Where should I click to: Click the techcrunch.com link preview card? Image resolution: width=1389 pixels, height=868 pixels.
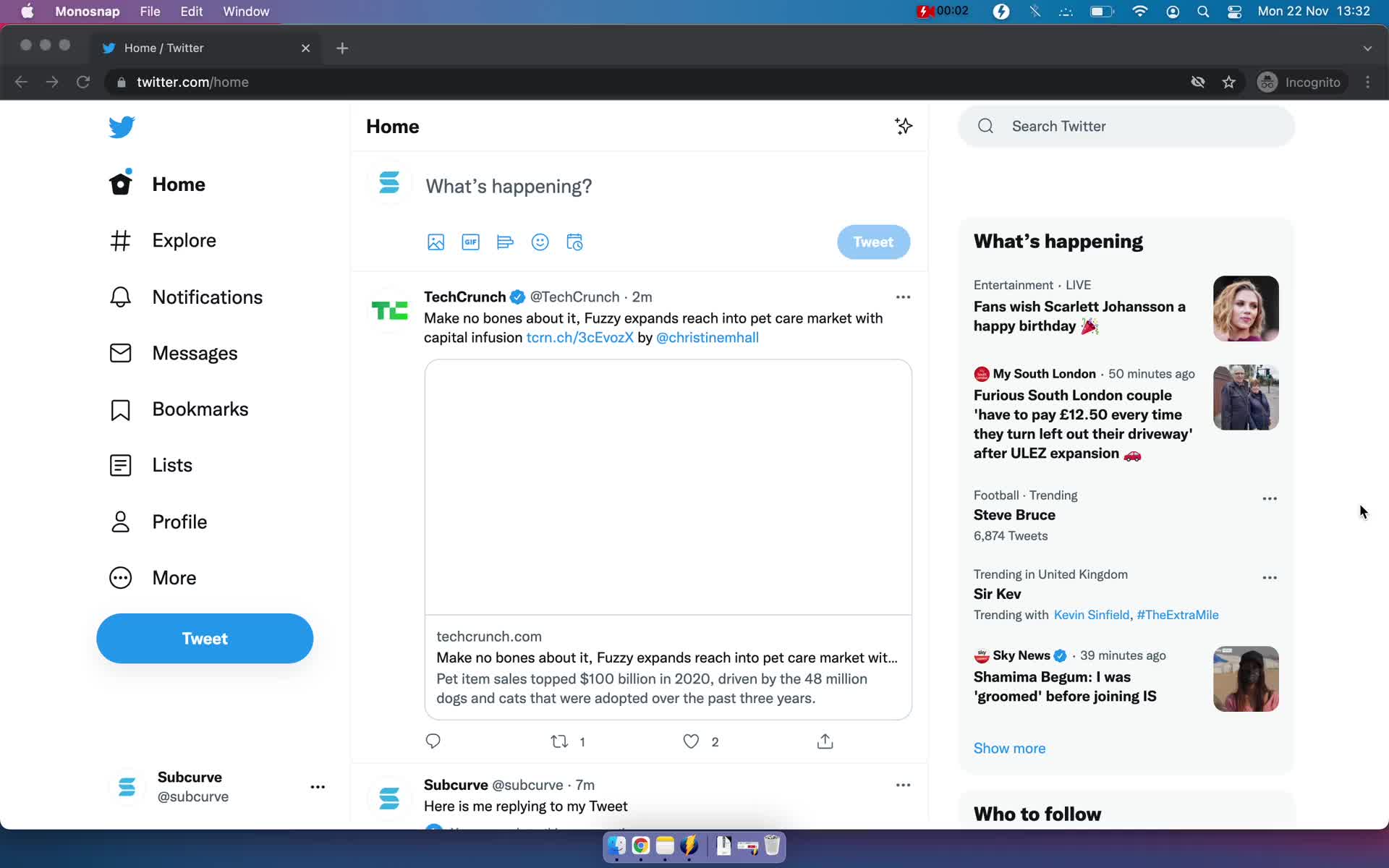tap(668, 540)
